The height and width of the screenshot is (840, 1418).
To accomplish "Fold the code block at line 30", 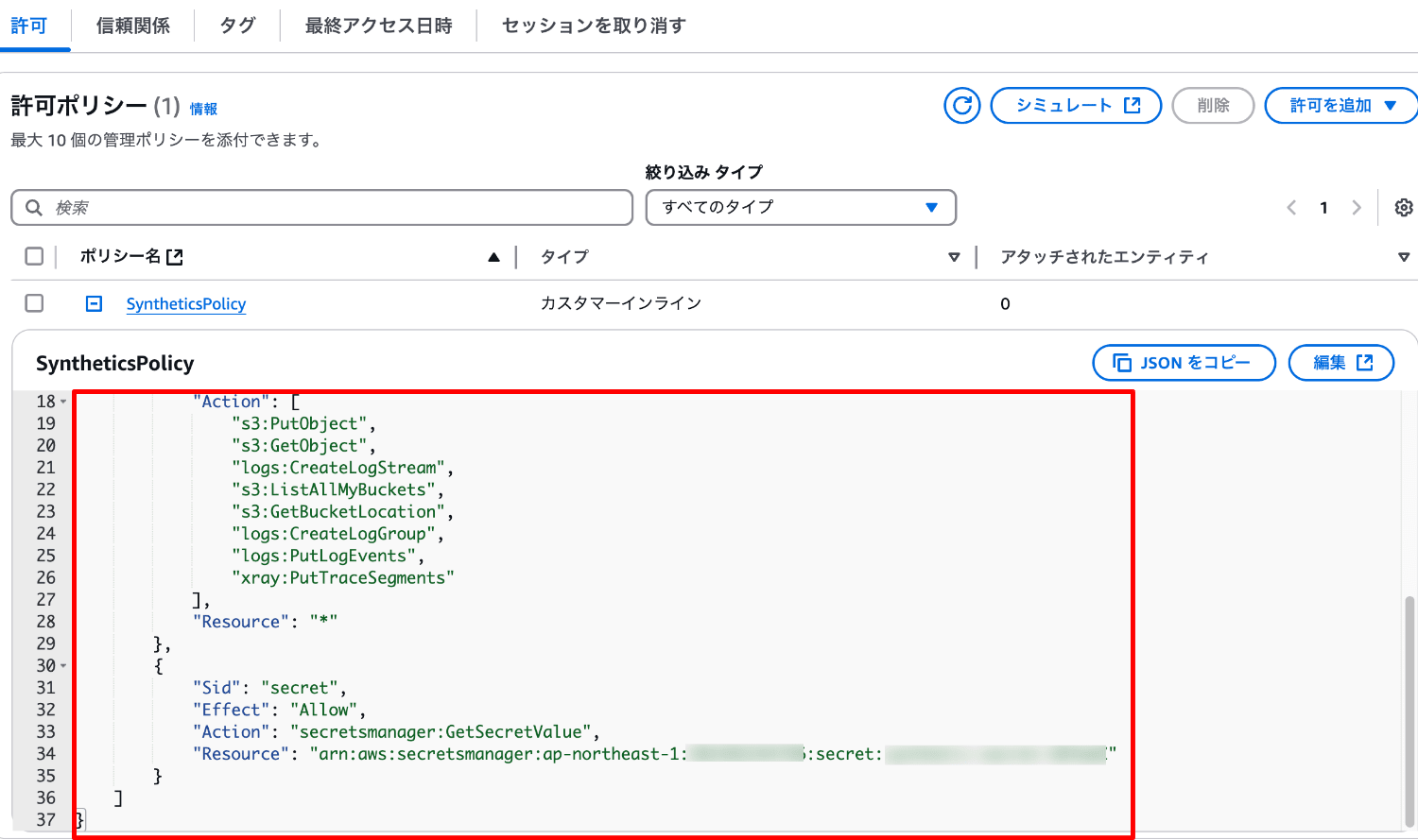I will click(x=63, y=666).
